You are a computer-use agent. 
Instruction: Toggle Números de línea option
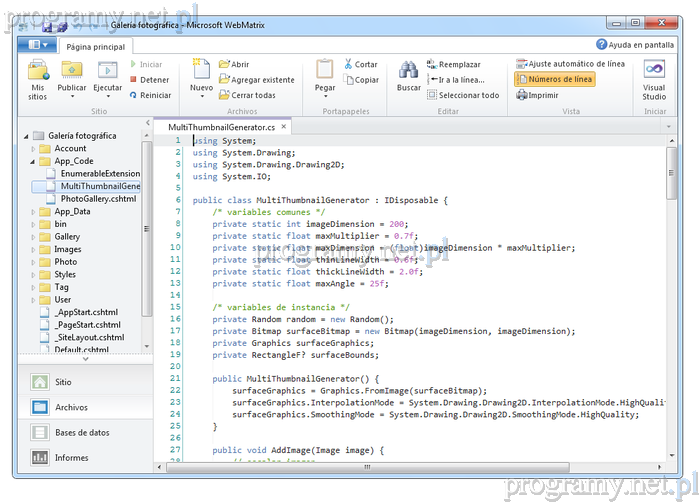pyautogui.click(x=555, y=79)
